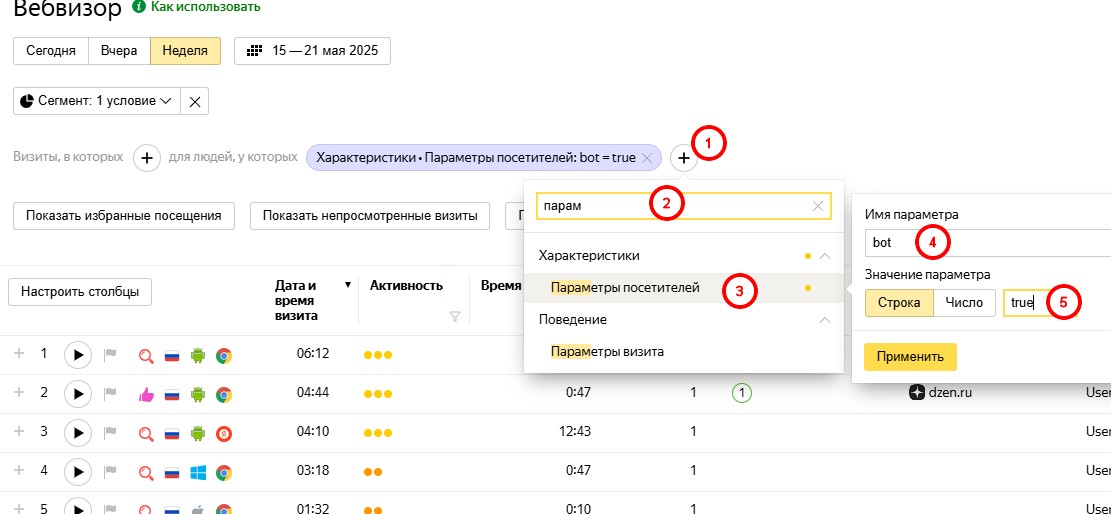Image resolution: width=1111 pixels, height=514 pixels.
Task: Open the date range picker 15—21 мая 2025
Action: pyautogui.click(x=312, y=51)
